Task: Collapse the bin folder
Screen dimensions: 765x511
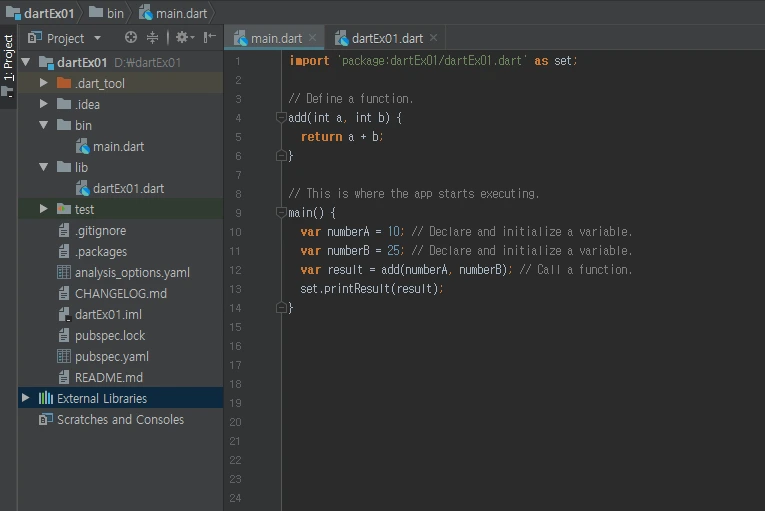Action: 43,125
